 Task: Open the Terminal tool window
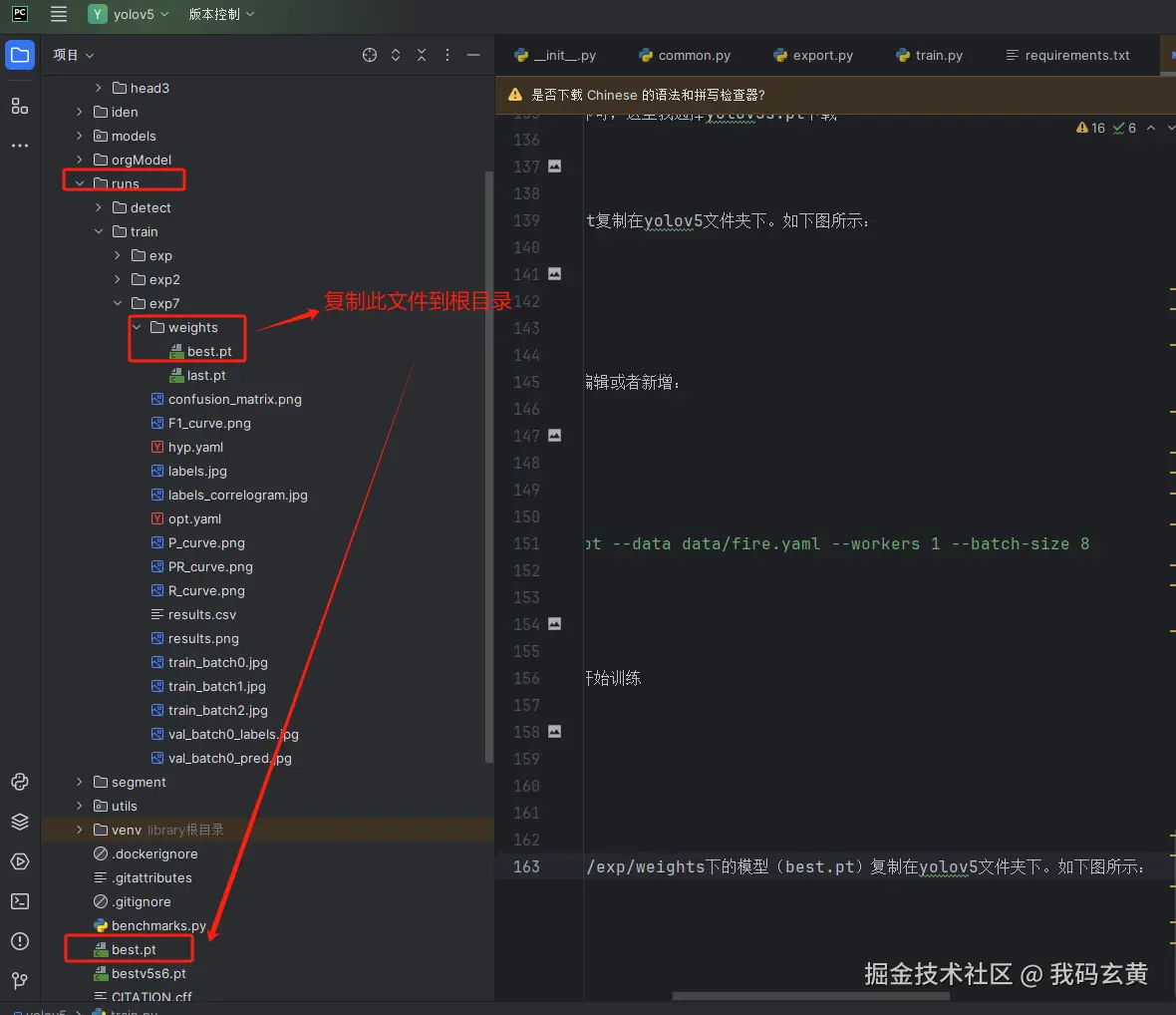20,901
